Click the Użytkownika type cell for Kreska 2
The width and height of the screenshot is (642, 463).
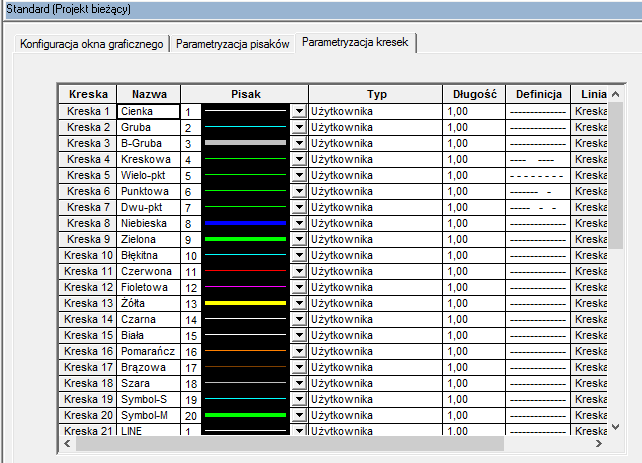(375, 127)
